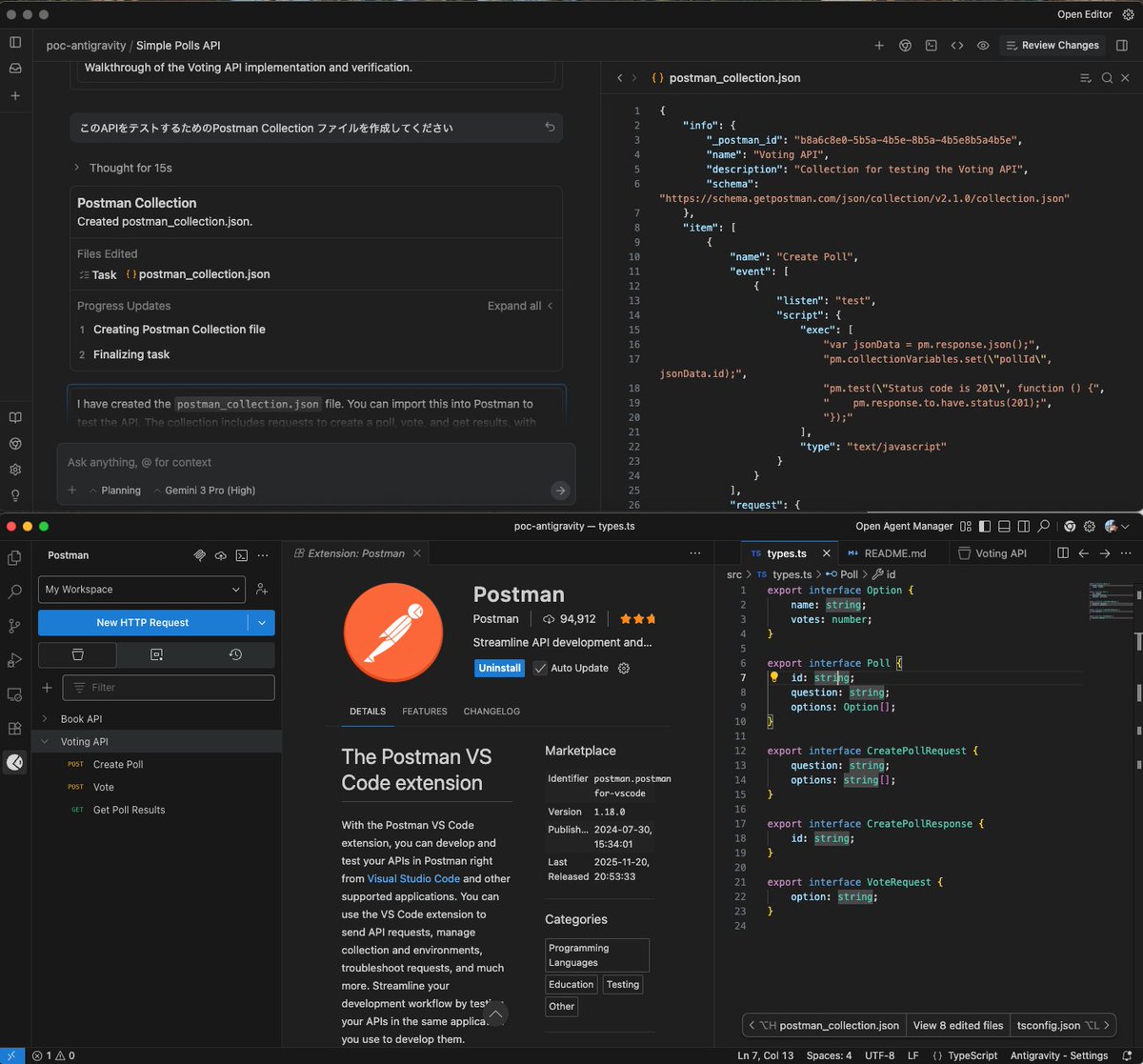Open the Gemini 3 Pro (High) model selector

pos(203,491)
